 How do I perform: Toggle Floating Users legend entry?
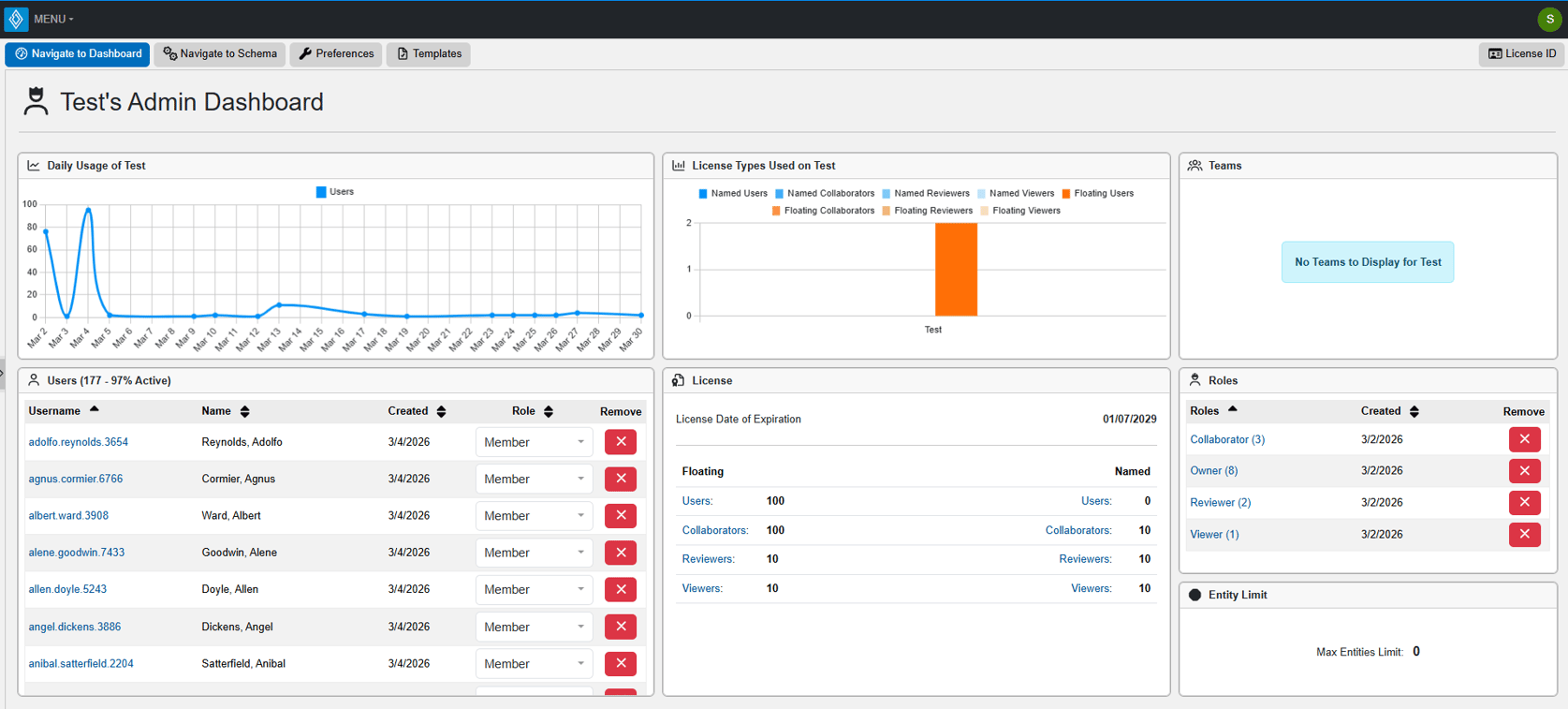(x=1097, y=194)
